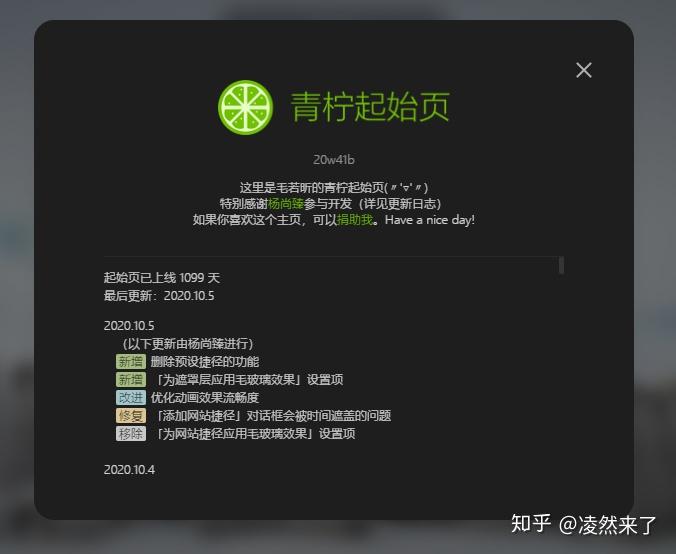The image size is (676, 554).
Task: Click the changelog scrollbar thumb
Action: (561, 265)
